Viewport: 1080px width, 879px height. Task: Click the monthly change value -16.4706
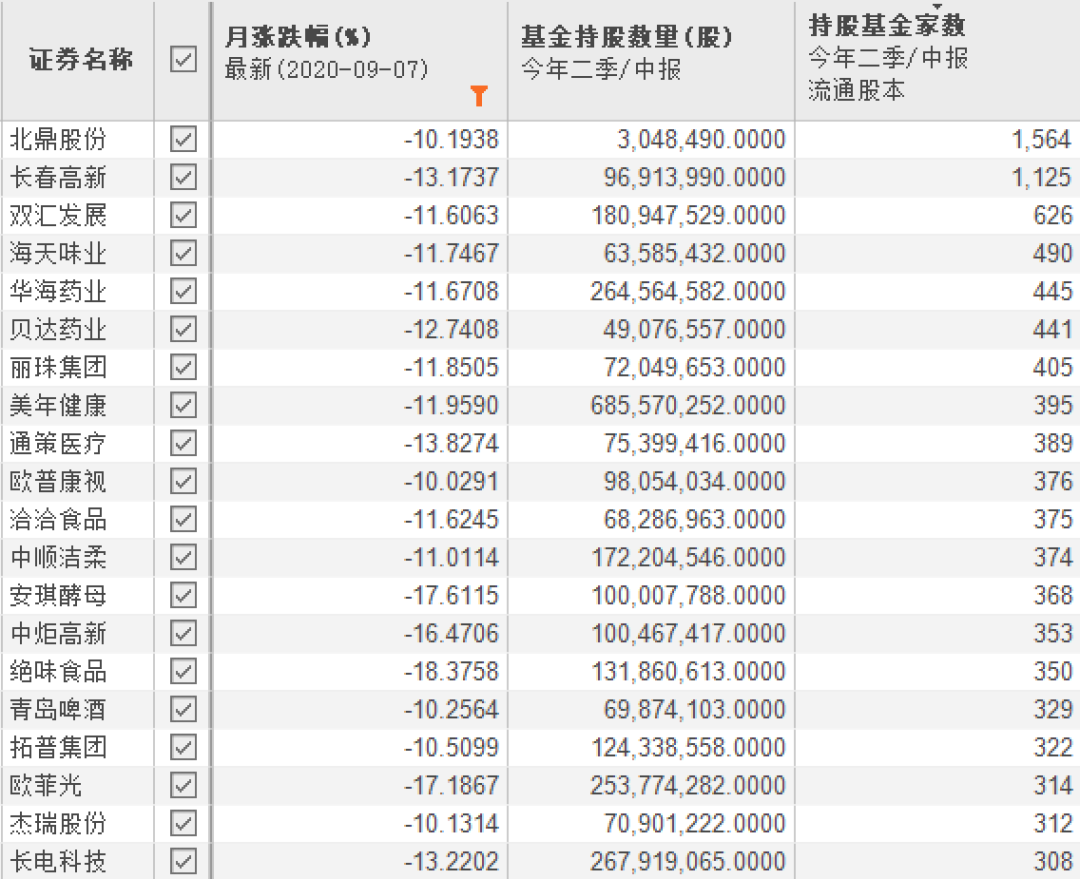coord(451,633)
